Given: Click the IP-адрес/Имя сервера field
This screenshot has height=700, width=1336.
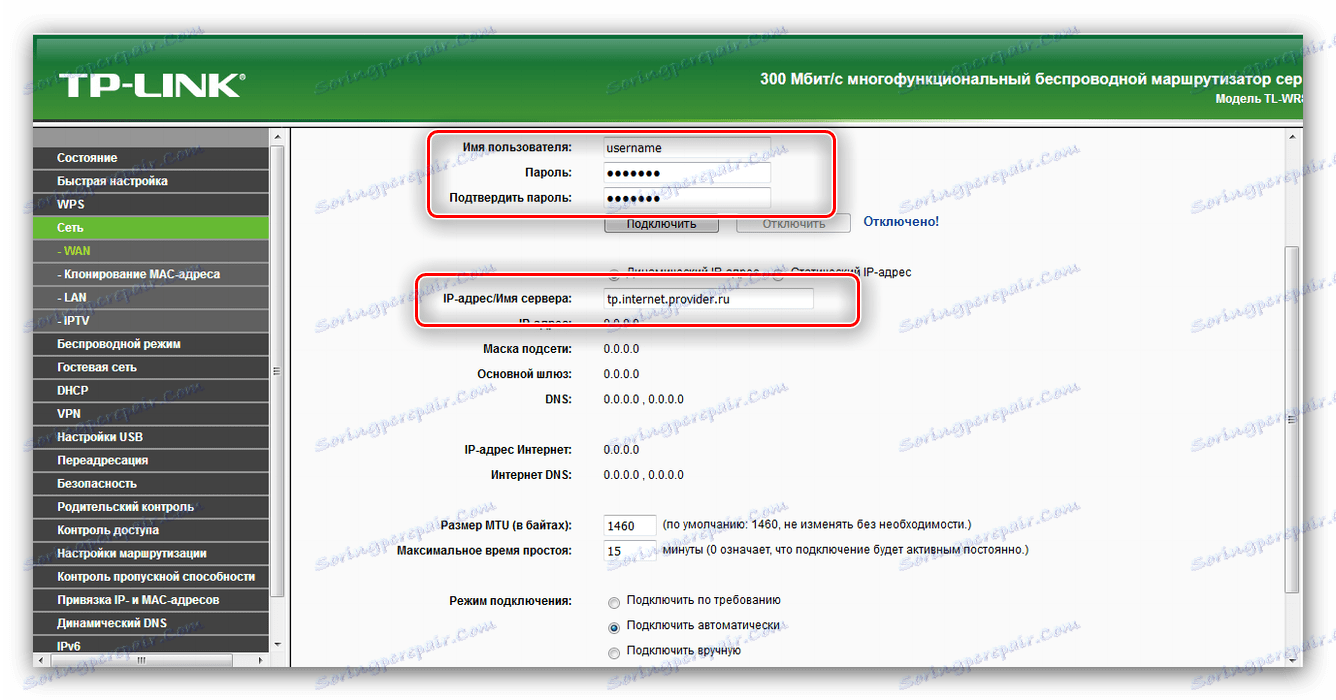Looking at the screenshot, I should (x=709, y=299).
